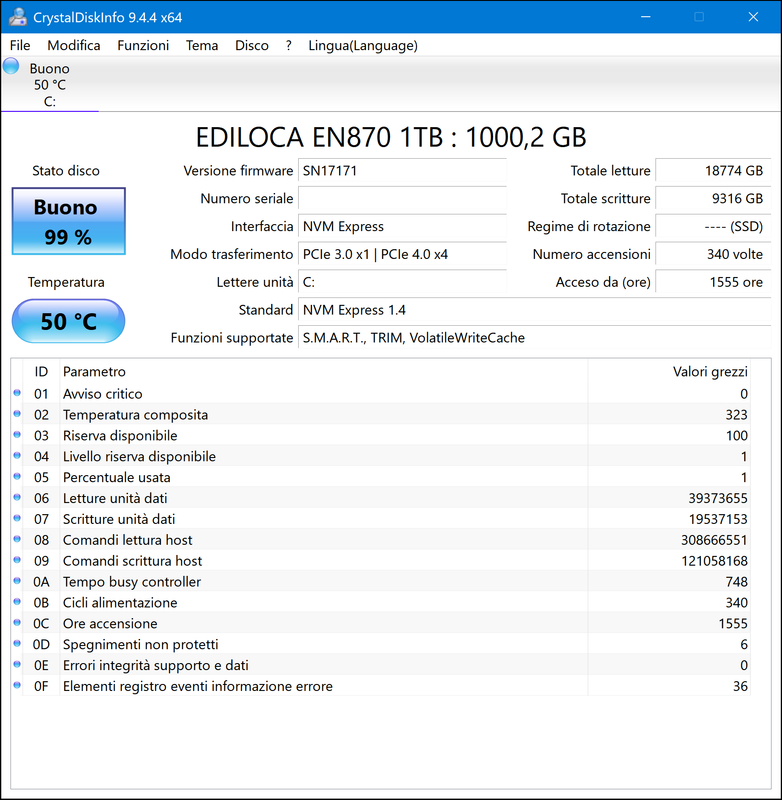Click the status dot for Comandi scrittura host
782x800 pixels.
(x=17, y=560)
